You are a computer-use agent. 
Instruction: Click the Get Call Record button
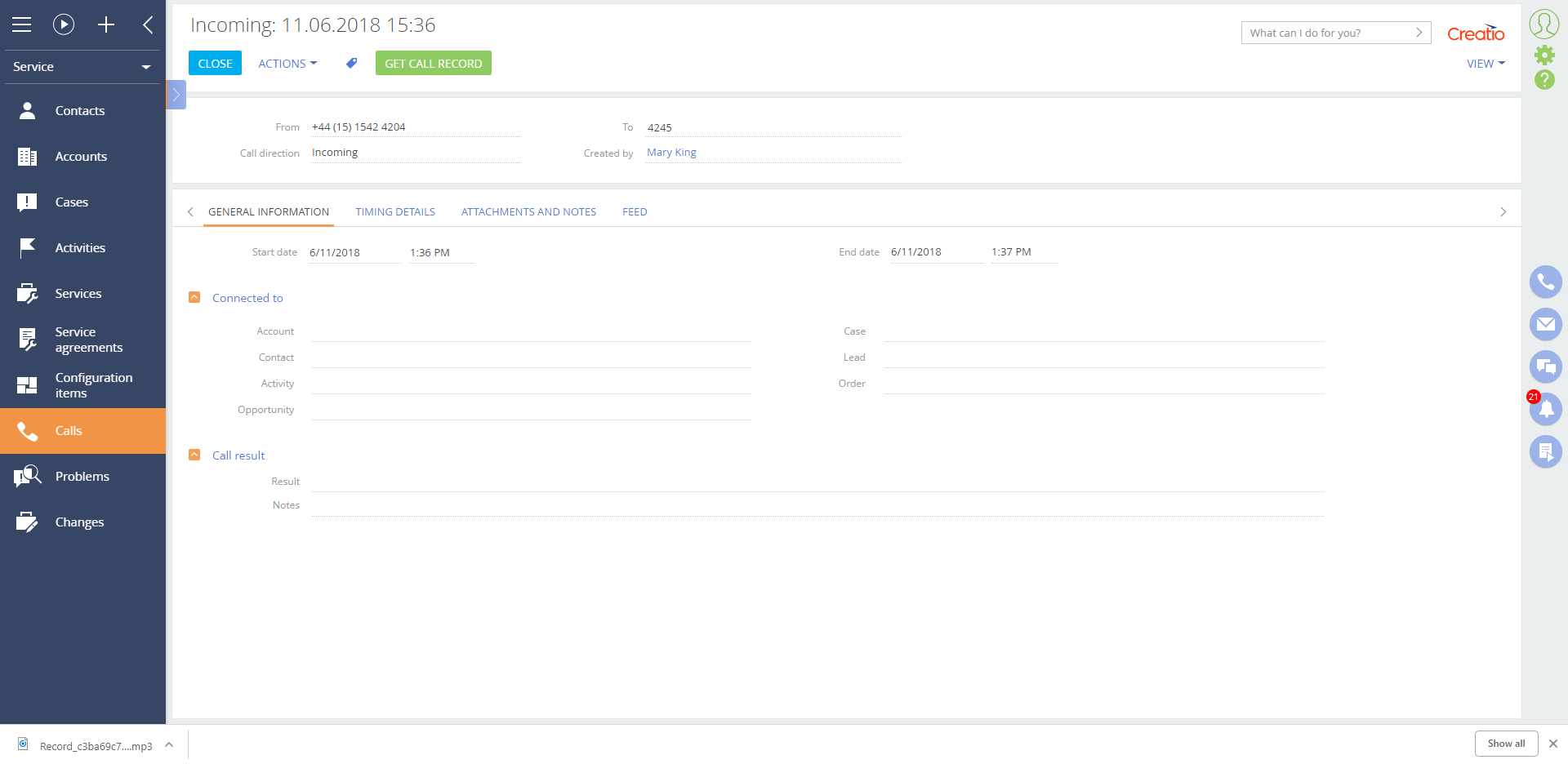433,64
